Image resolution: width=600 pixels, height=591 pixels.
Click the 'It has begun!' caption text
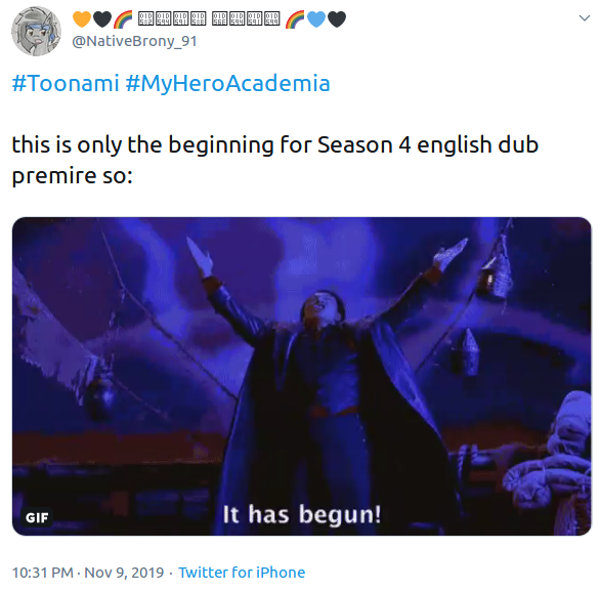click(302, 514)
